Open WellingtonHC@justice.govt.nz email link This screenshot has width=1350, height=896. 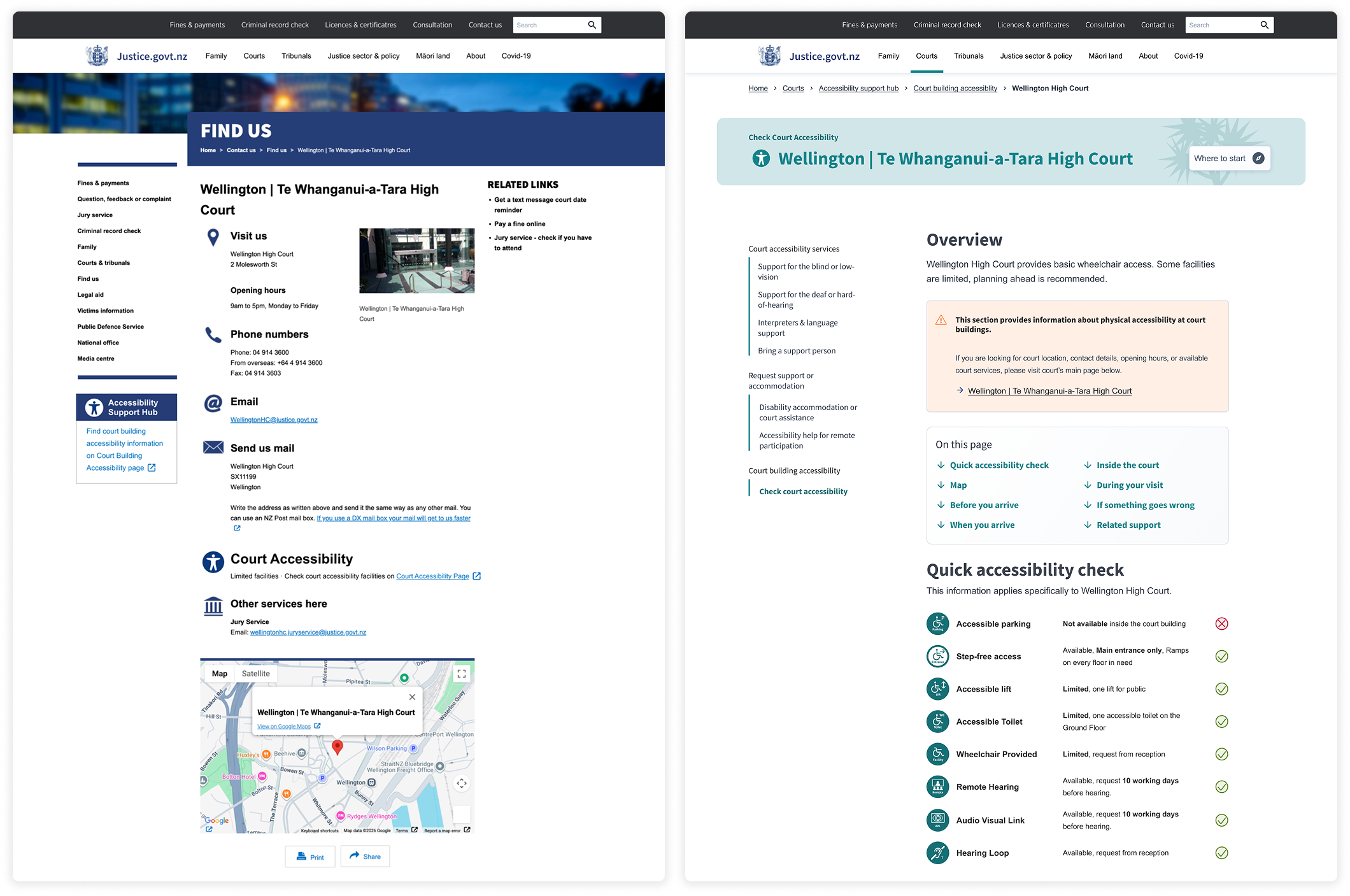click(274, 420)
